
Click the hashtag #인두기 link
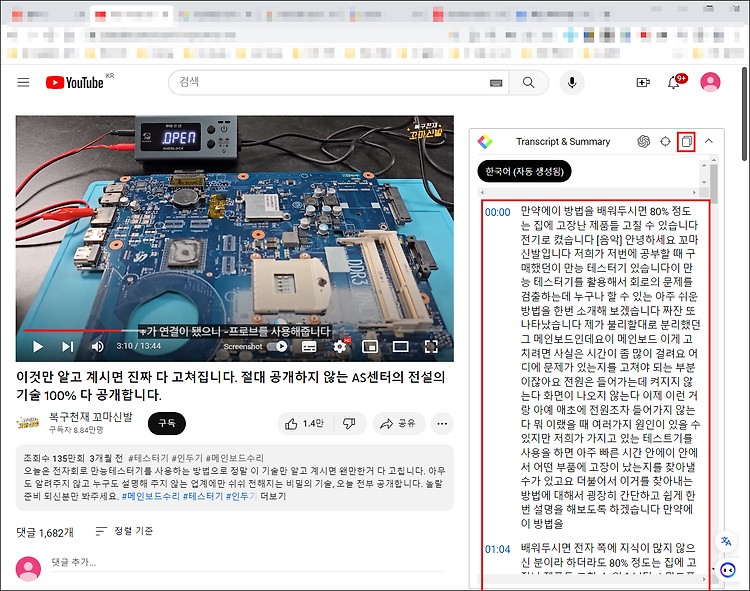click(x=241, y=496)
